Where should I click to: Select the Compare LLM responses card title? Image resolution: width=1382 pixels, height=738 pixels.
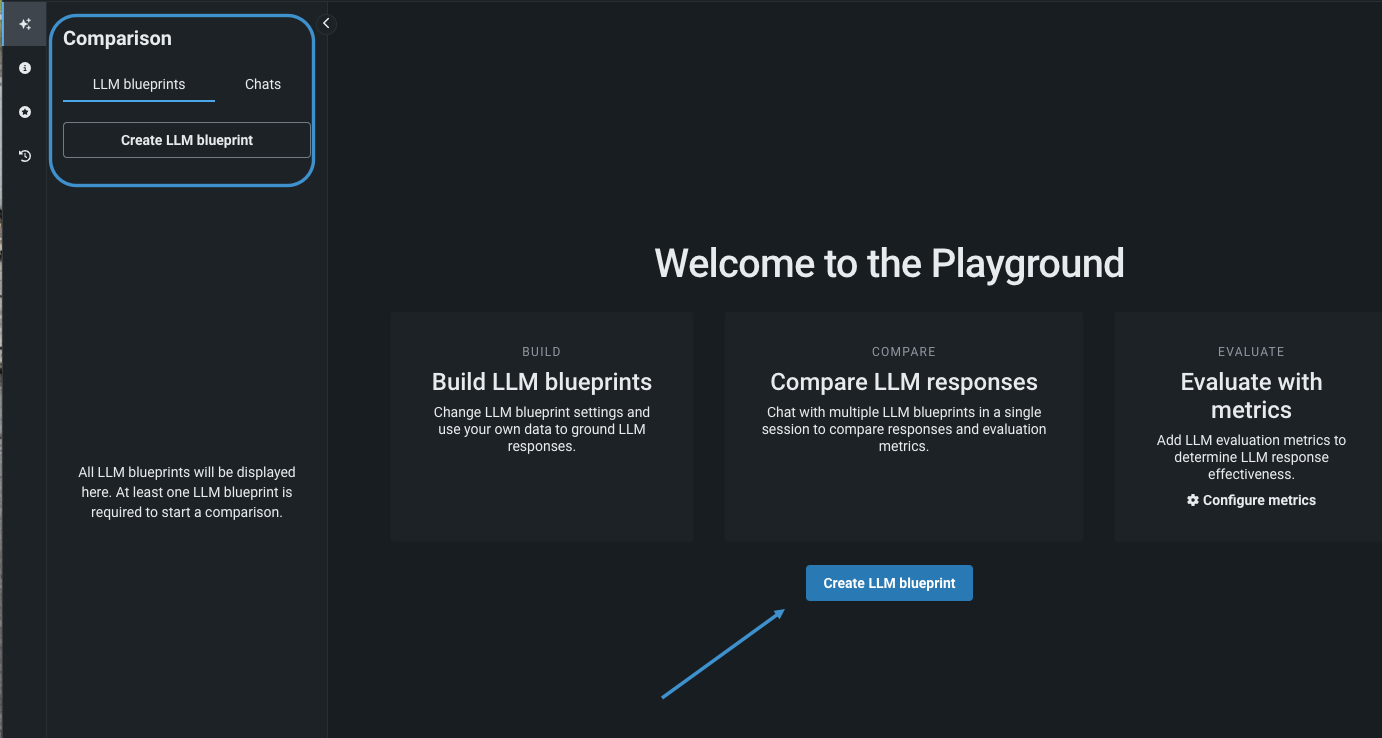pyautogui.click(x=904, y=382)
